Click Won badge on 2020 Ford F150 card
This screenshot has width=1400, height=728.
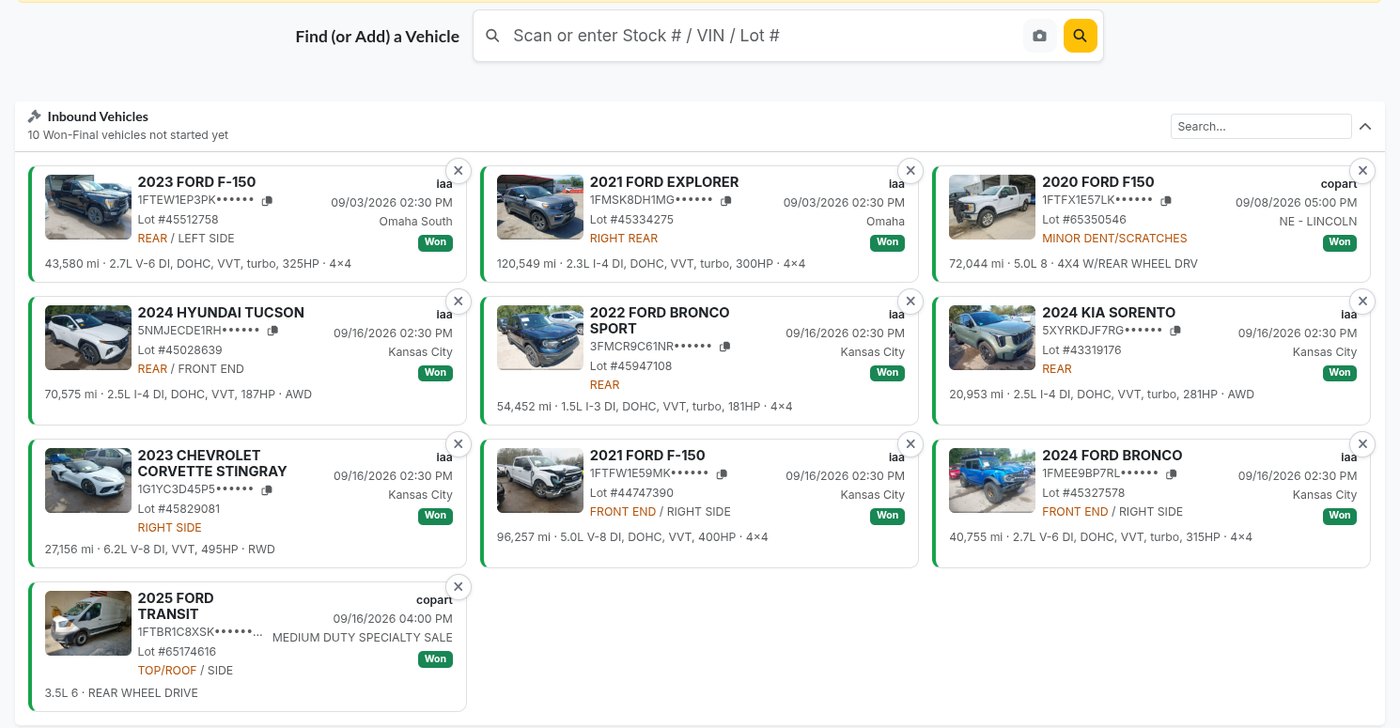[x=1340, y=242]
